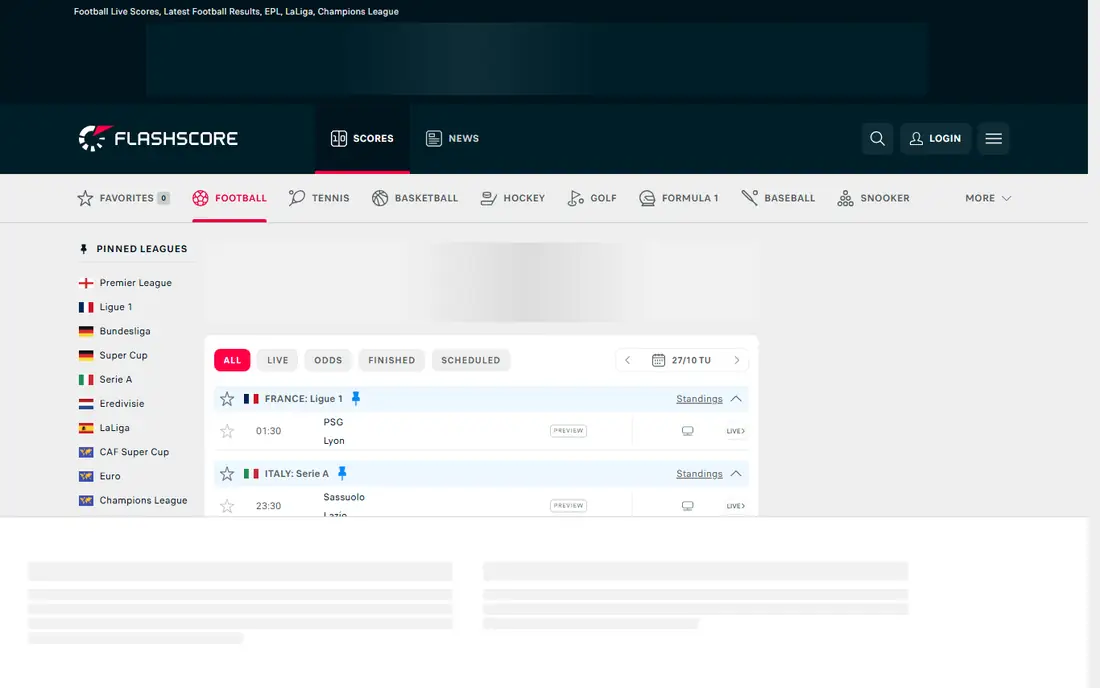Open Serie A Standings link

pyautogui.click(x=699, y=474)
